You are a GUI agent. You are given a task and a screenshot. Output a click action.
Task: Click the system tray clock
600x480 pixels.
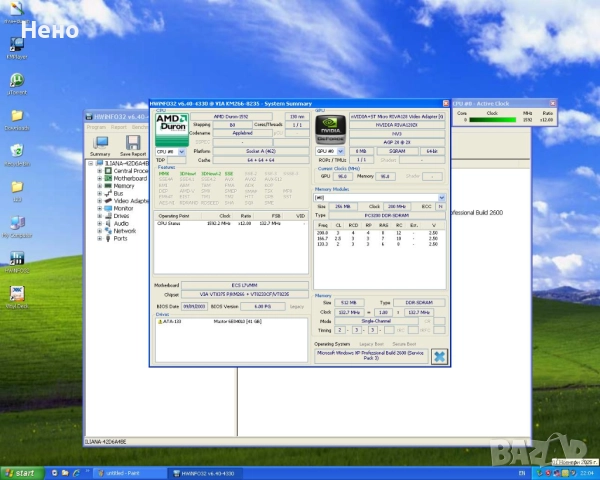[x=589, y=473]
